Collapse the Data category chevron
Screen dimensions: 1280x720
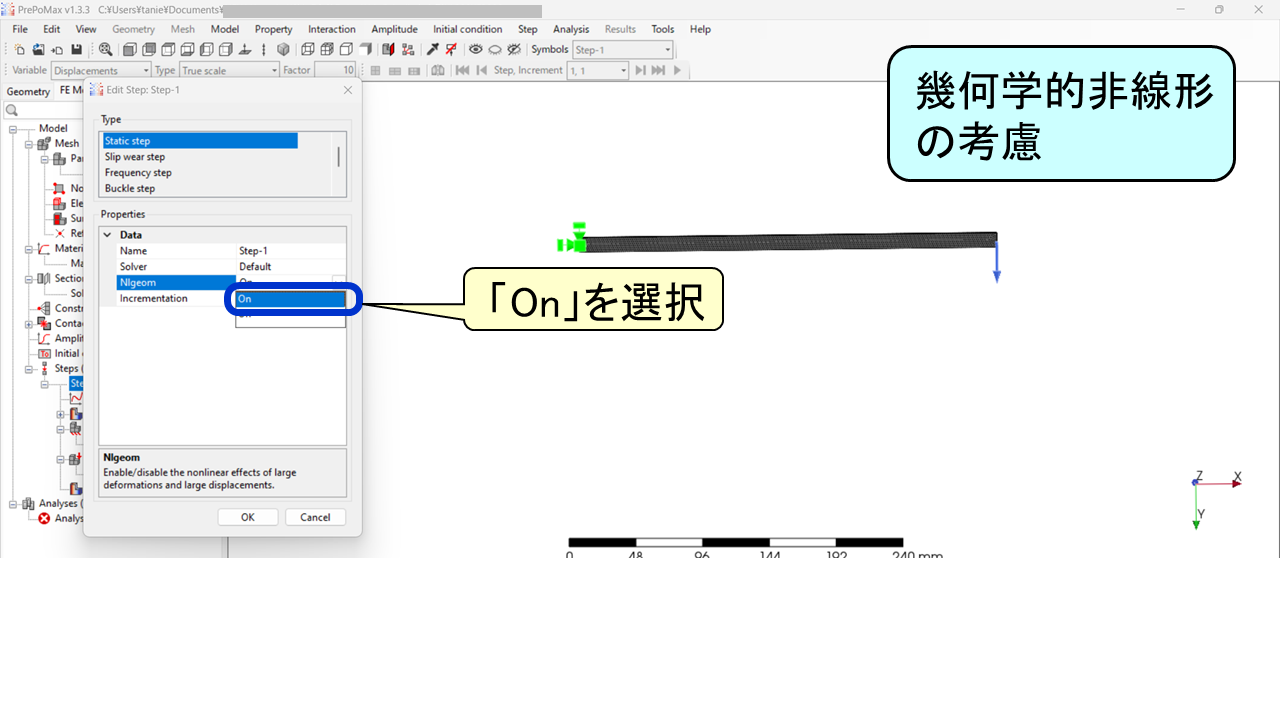click(x=107, y=235)
